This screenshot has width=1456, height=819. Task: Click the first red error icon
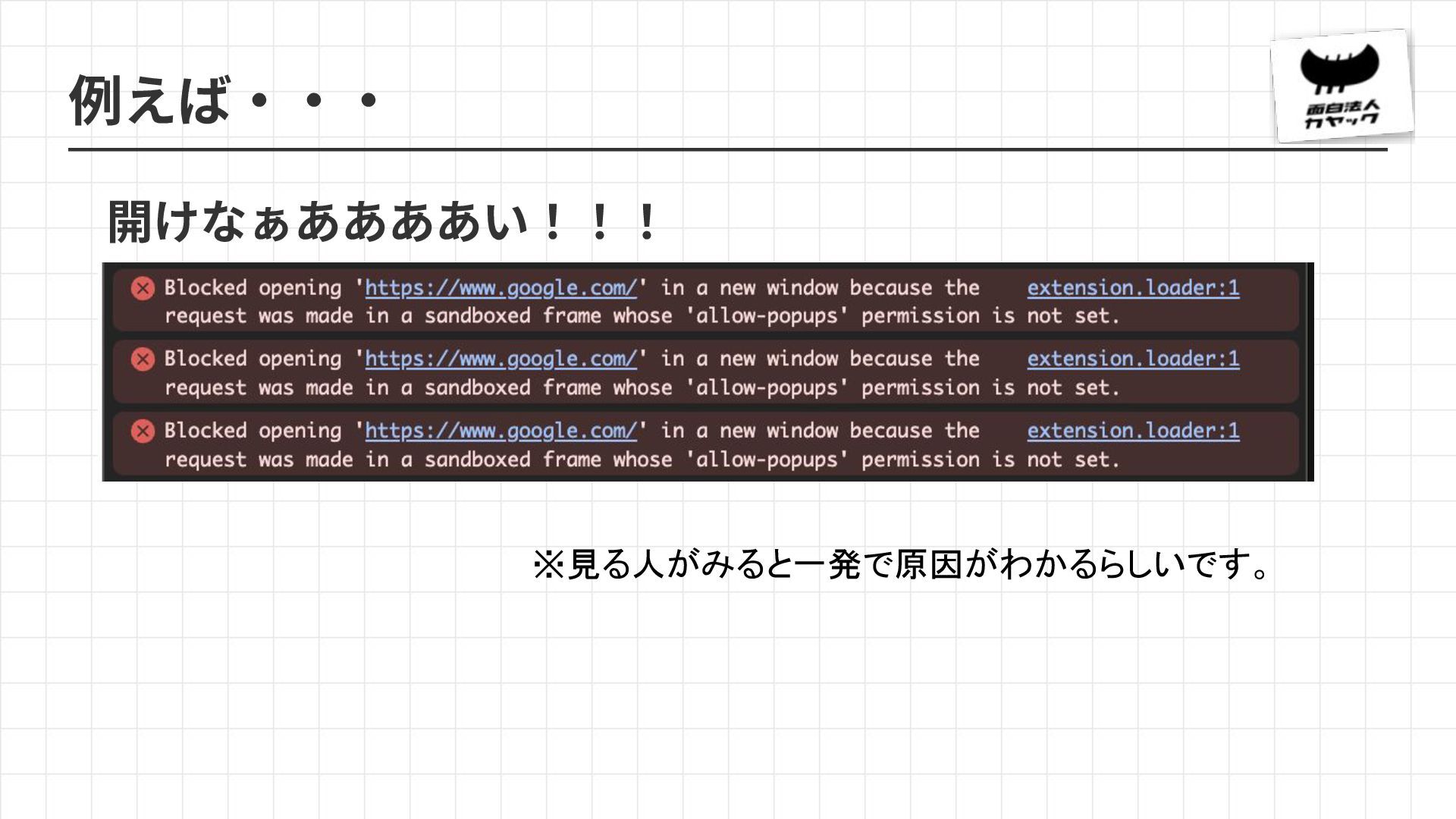coord(143,288)
